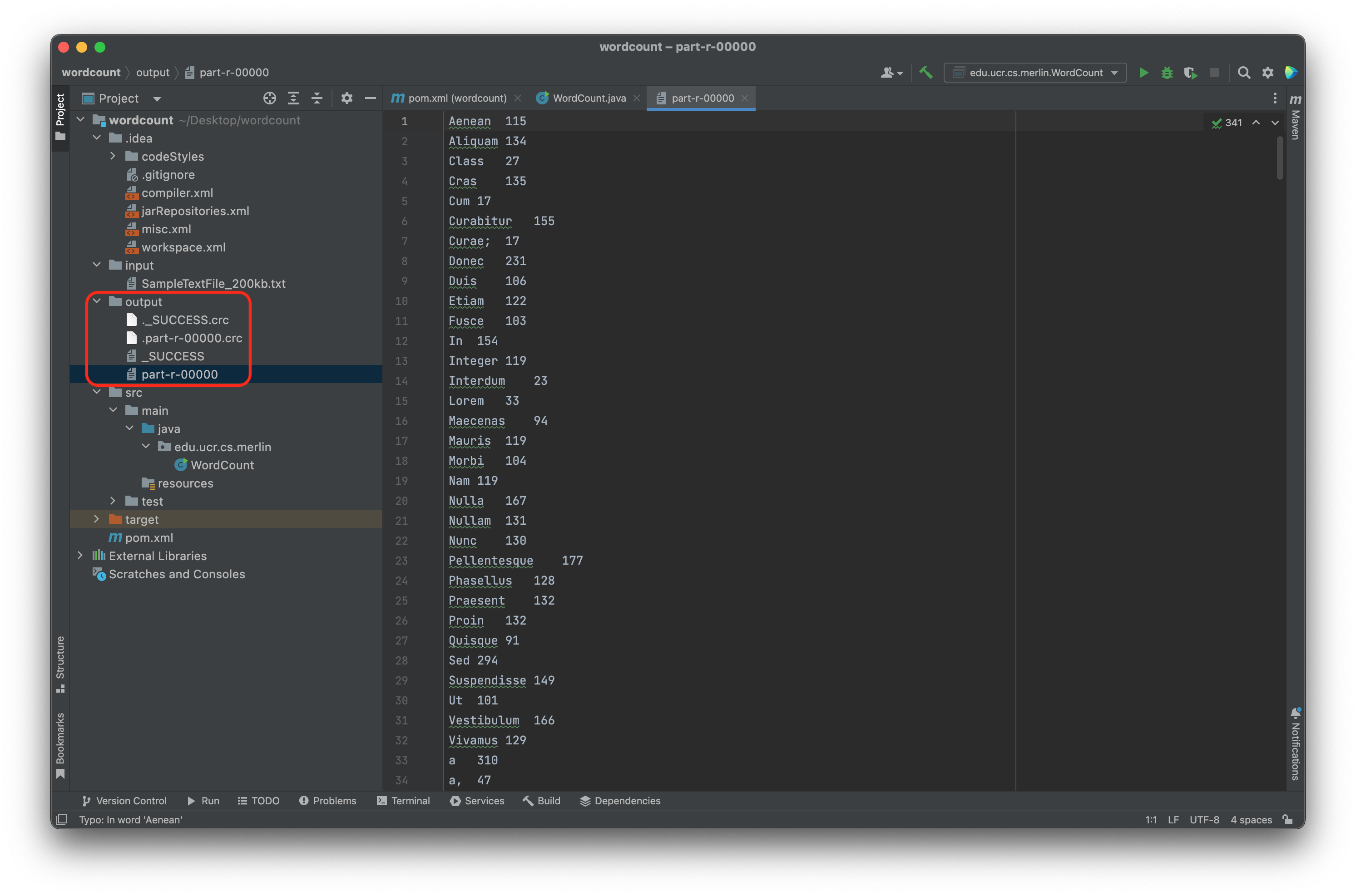Toggle tool window bars icon in status bar
1356x896 pixels.
coord(62,819)
